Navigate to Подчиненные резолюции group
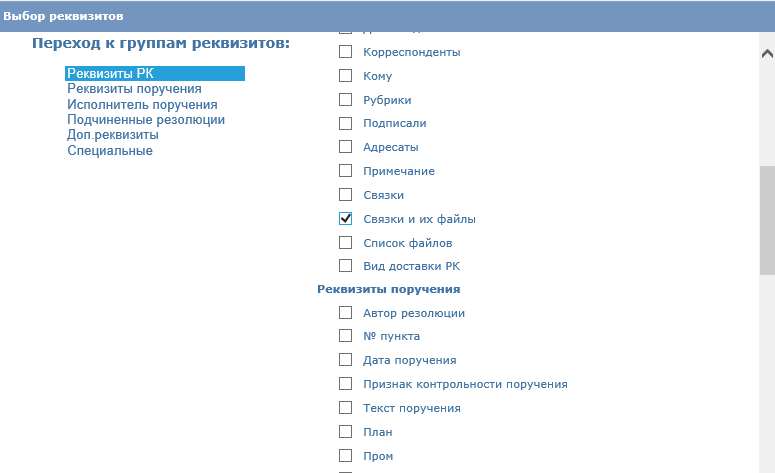This screenshot has width=775, height=473. (x=146, y=120)
